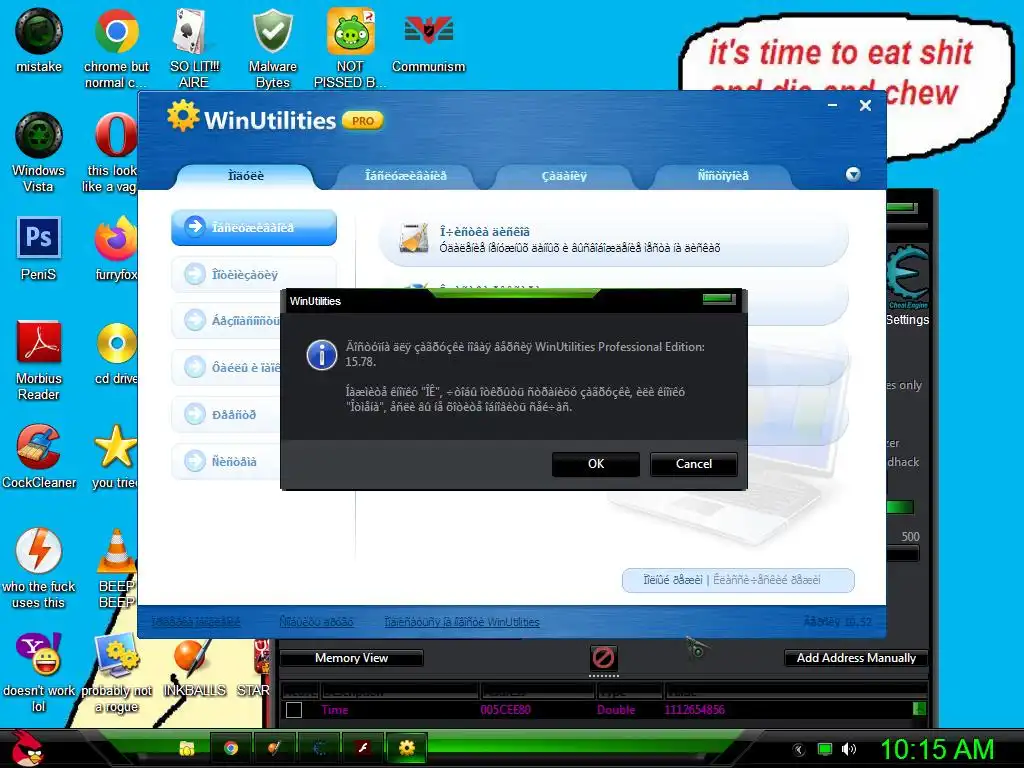The width and height of the screenshot is (1024, 768).
Task: Click the WinUtilities gear logo icon
Action: (183, 116)
